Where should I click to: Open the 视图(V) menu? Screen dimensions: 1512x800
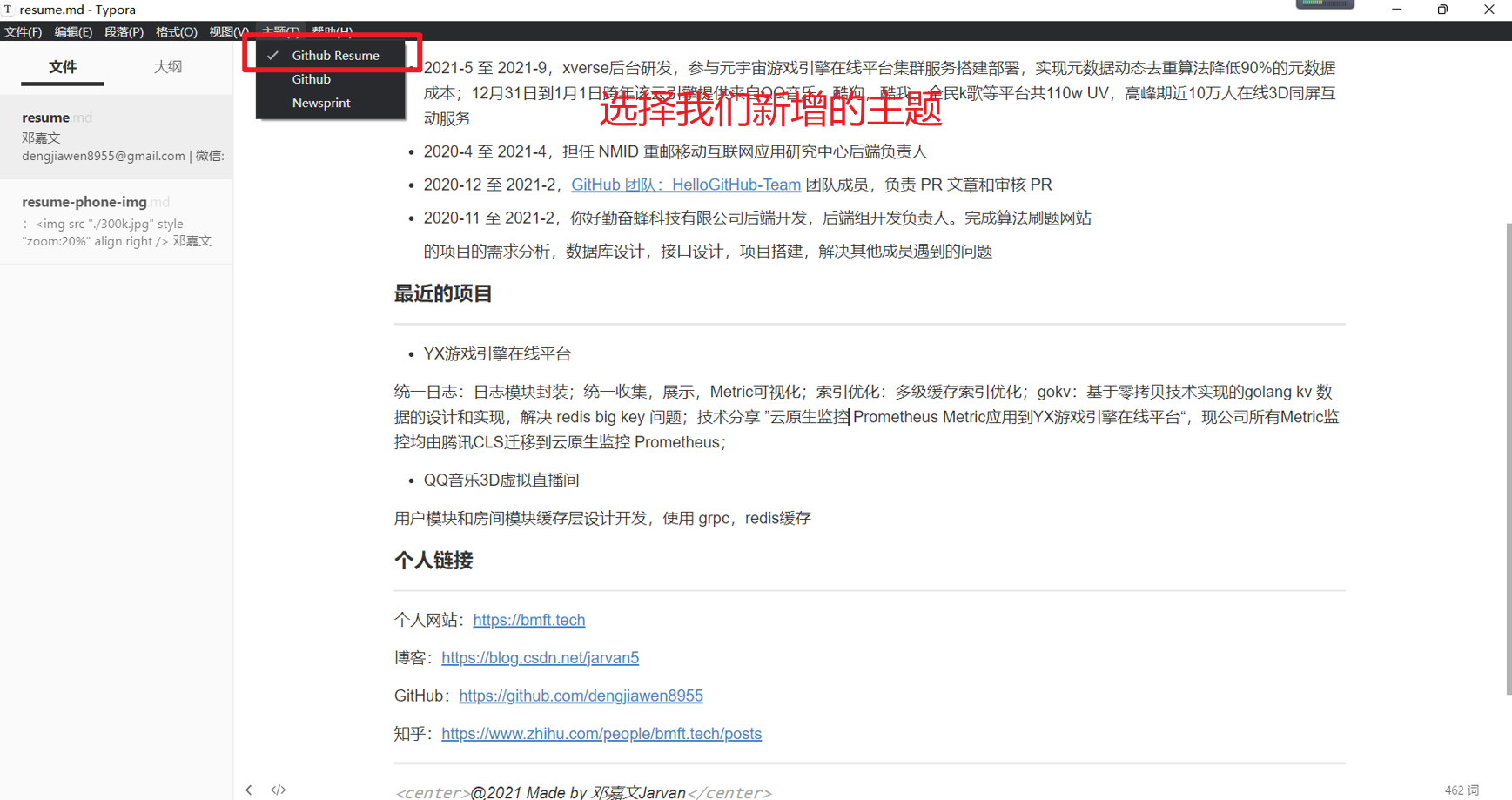tap(228, 31)
